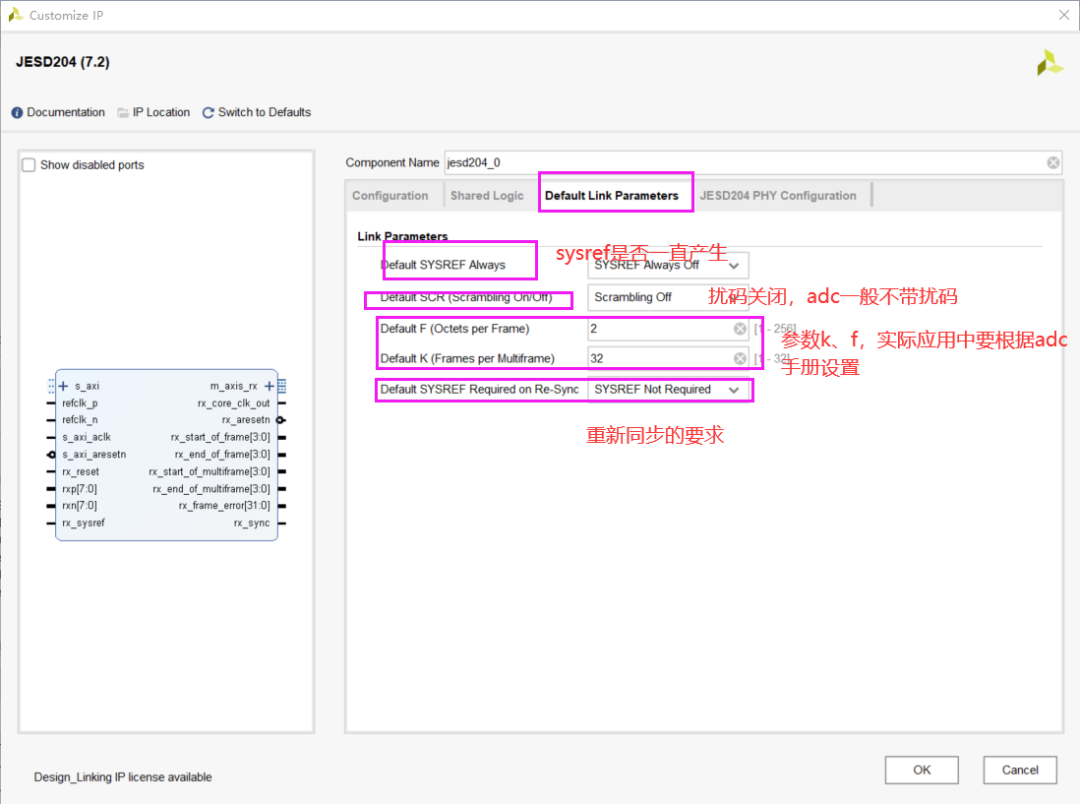
Task: Clear the Component Name field
Action: pyautogui.click(x=1053, y=163)
